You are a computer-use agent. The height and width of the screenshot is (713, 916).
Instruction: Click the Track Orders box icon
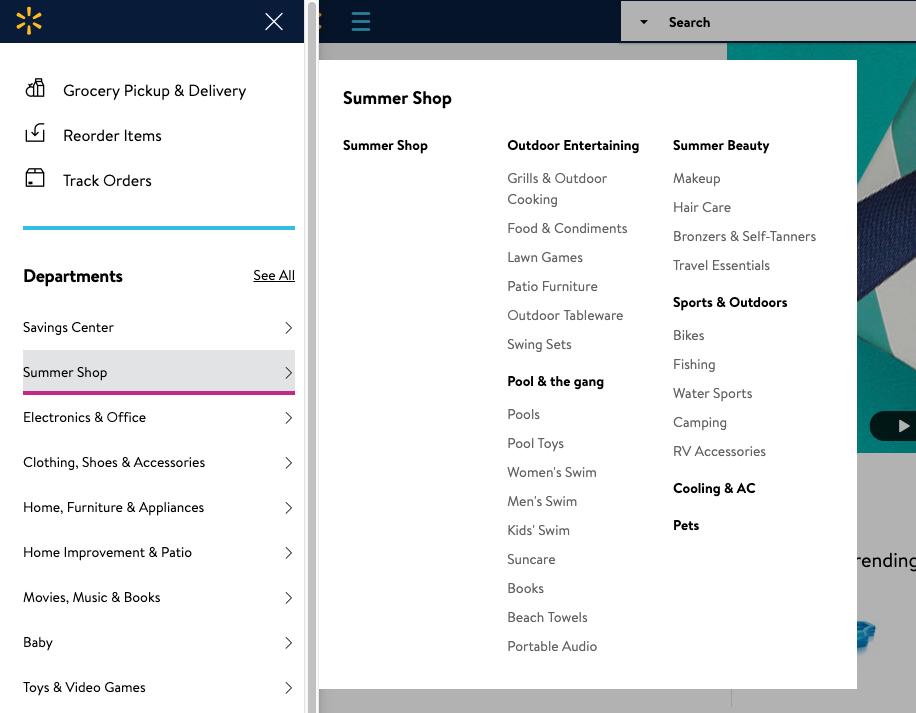tap(35, 178)
